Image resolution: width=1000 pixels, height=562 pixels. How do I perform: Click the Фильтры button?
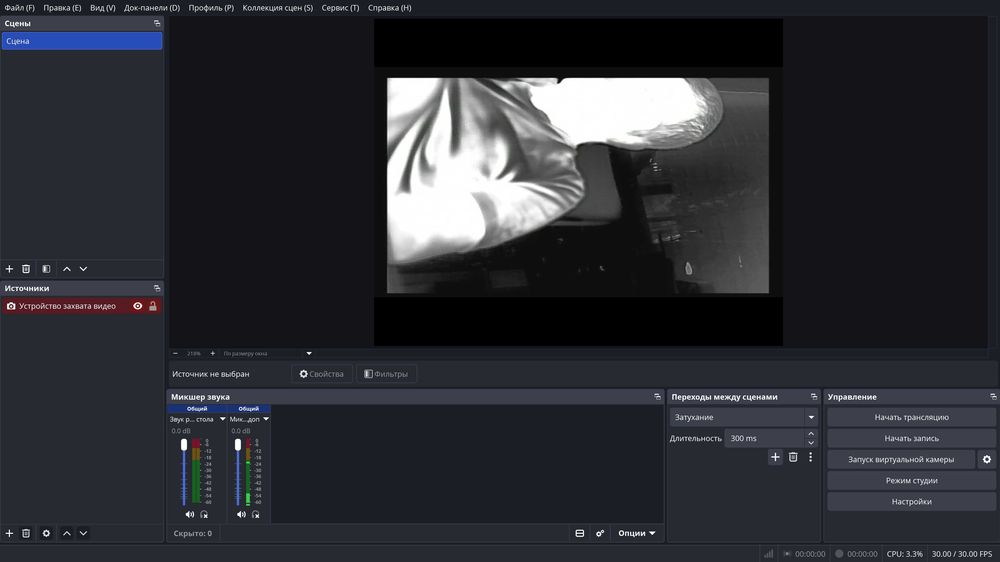pos(386,374)
